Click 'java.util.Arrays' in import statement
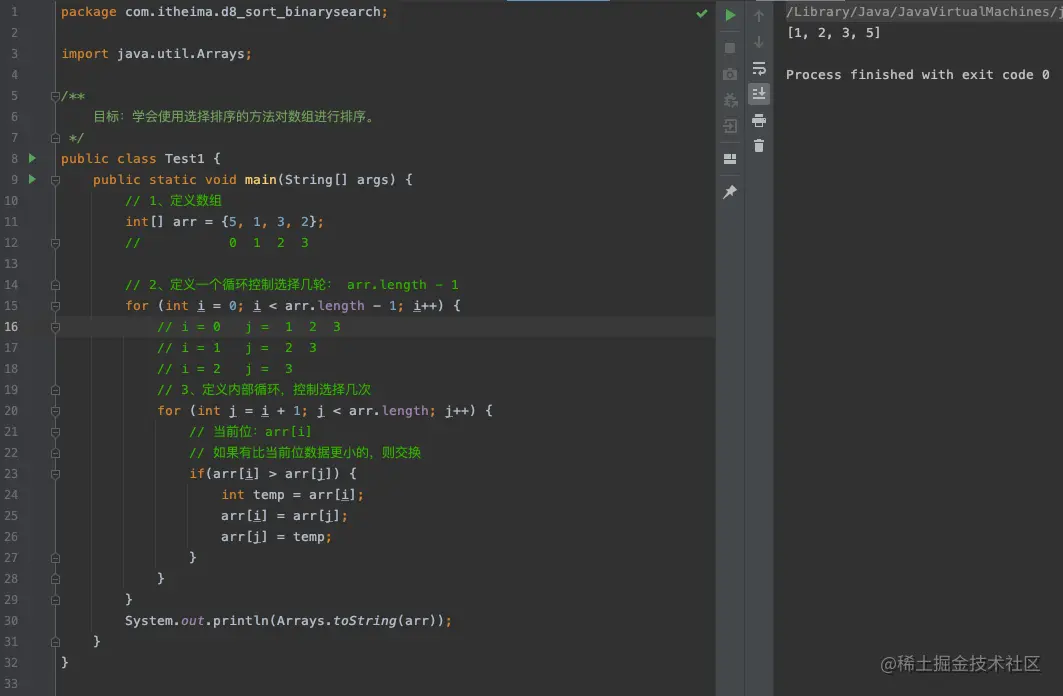 click(x=180, y=54)
